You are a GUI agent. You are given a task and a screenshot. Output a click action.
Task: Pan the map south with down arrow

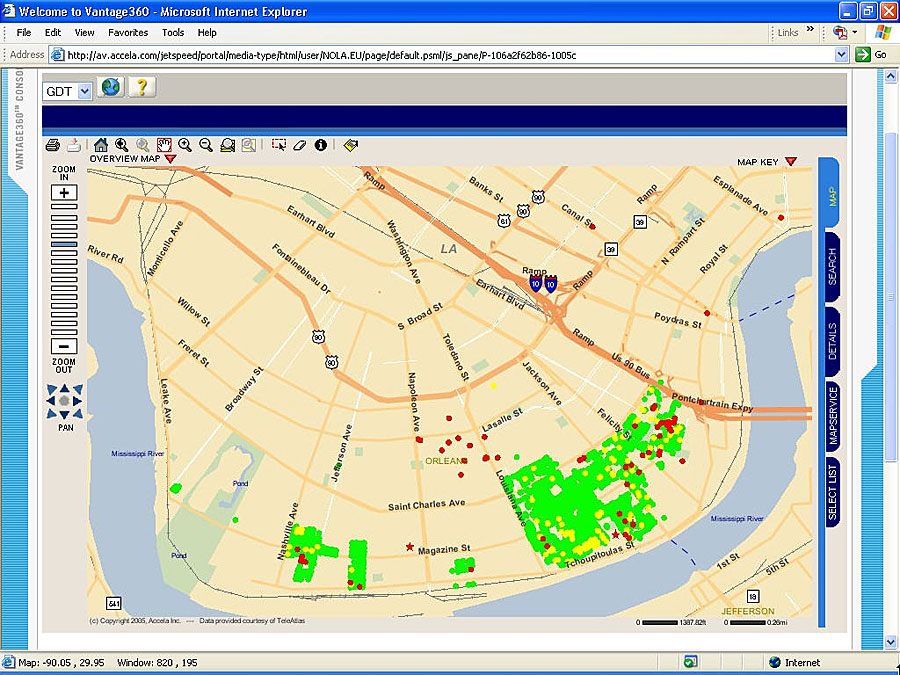point(64,414)
